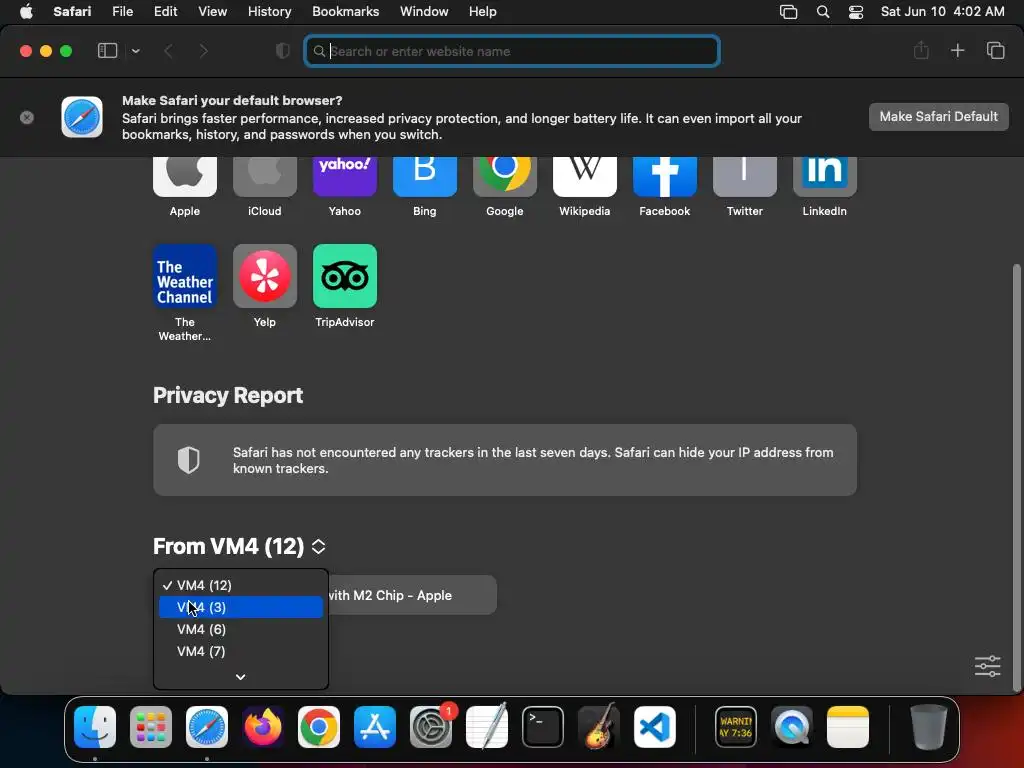
Task: Open The Weather Channel favorite
Action: click(185, 293)
